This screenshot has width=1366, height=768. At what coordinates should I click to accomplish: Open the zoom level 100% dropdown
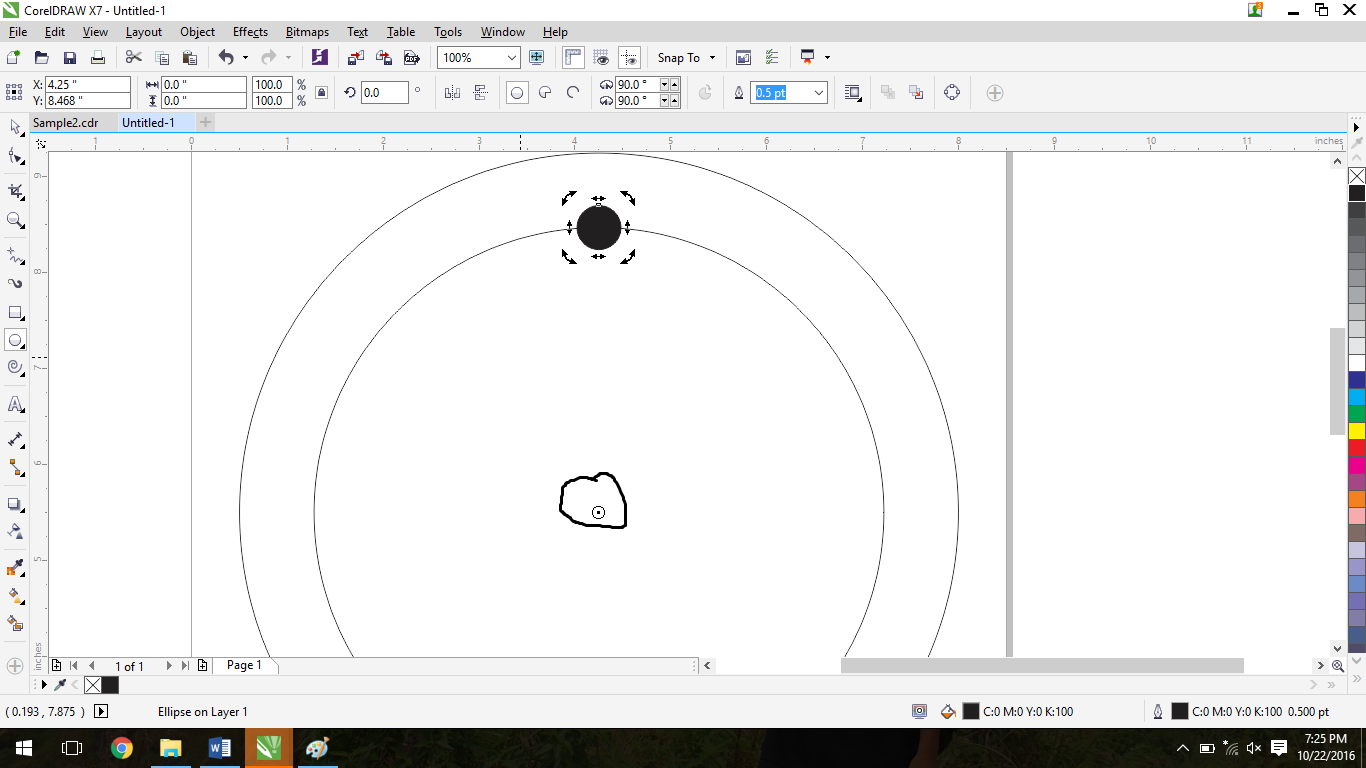(512, 58)
